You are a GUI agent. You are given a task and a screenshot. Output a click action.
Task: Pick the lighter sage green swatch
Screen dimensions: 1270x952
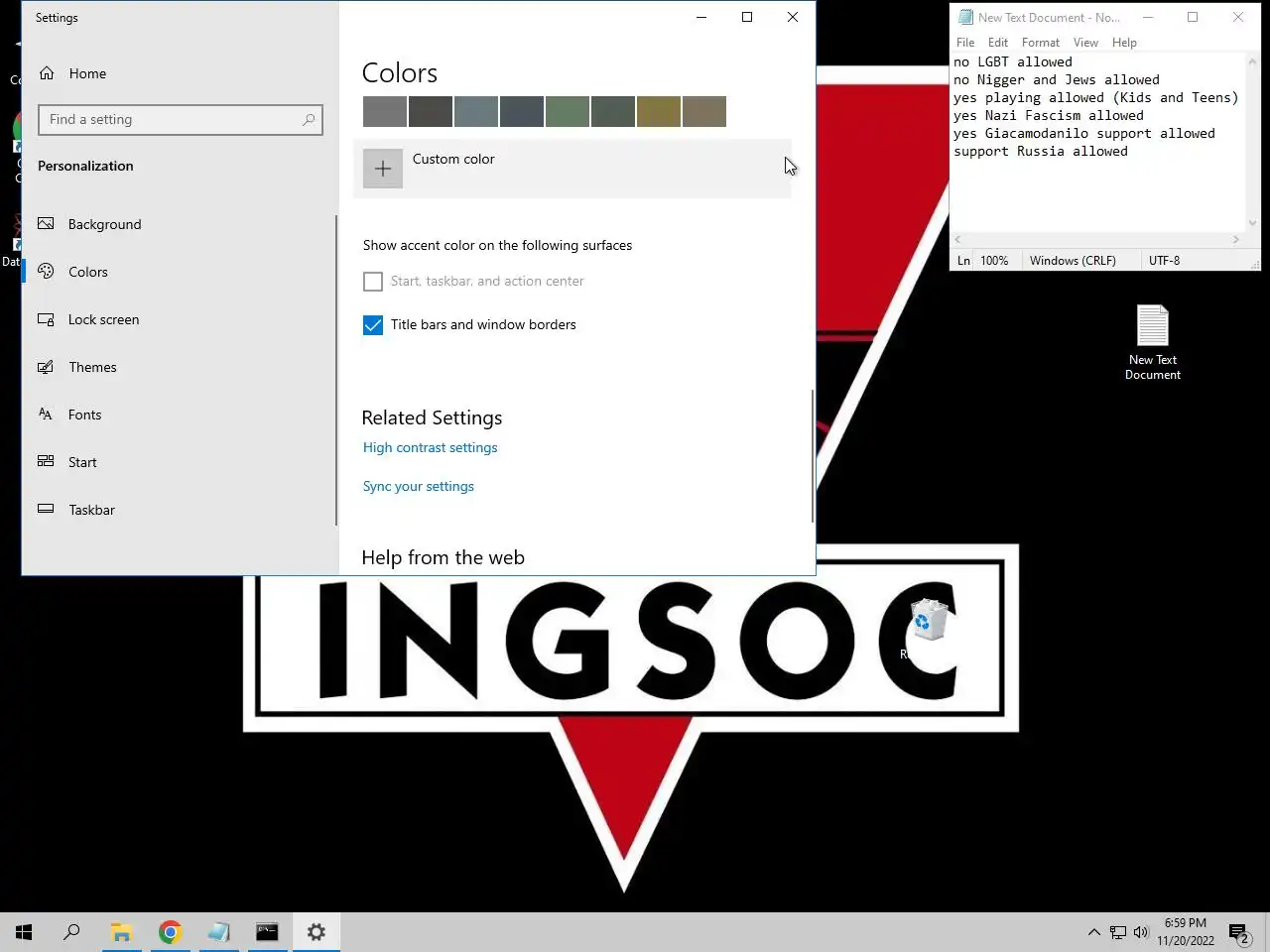click(568, 111)
